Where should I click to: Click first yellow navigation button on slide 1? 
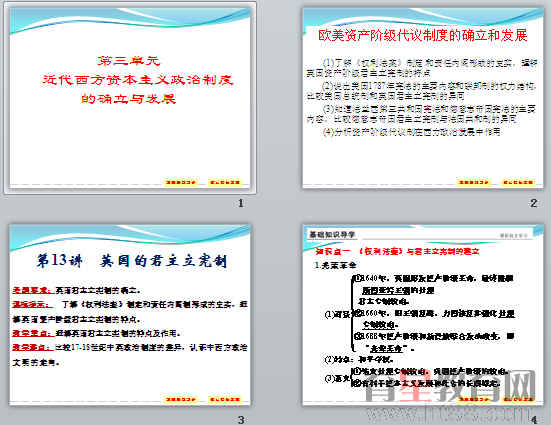pos(181,182)
